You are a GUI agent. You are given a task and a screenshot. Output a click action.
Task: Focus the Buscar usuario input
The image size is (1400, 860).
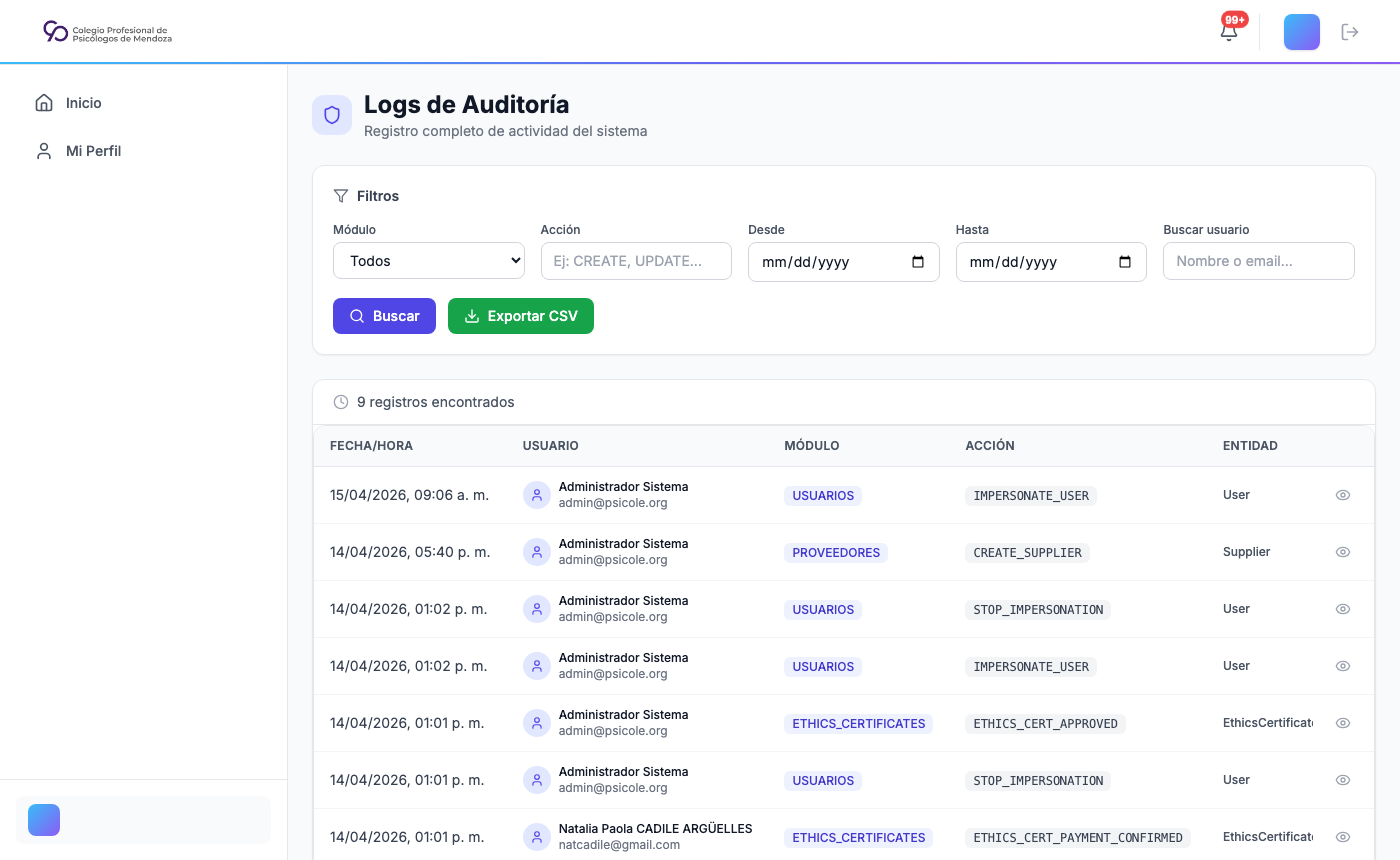click(1259, 261)
